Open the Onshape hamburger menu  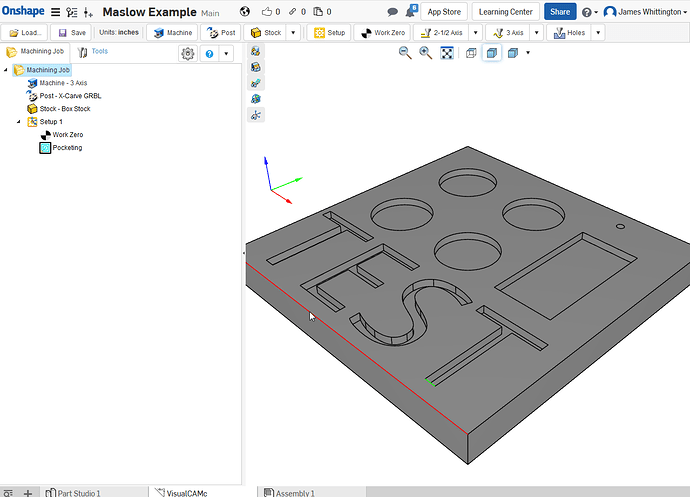[x=55, y=12]
